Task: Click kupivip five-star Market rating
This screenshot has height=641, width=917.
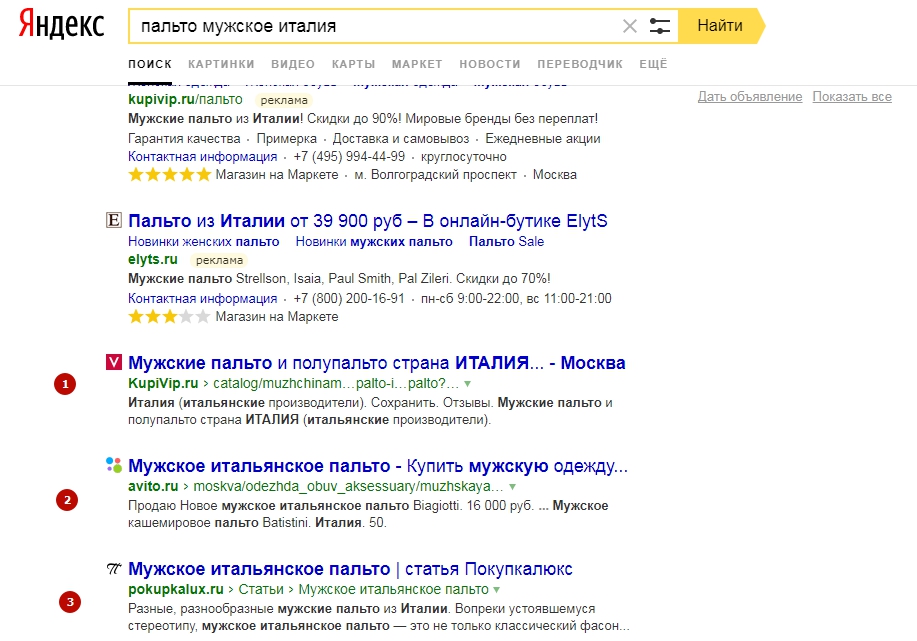Action: pyautogui.click(x=170, y=174)
